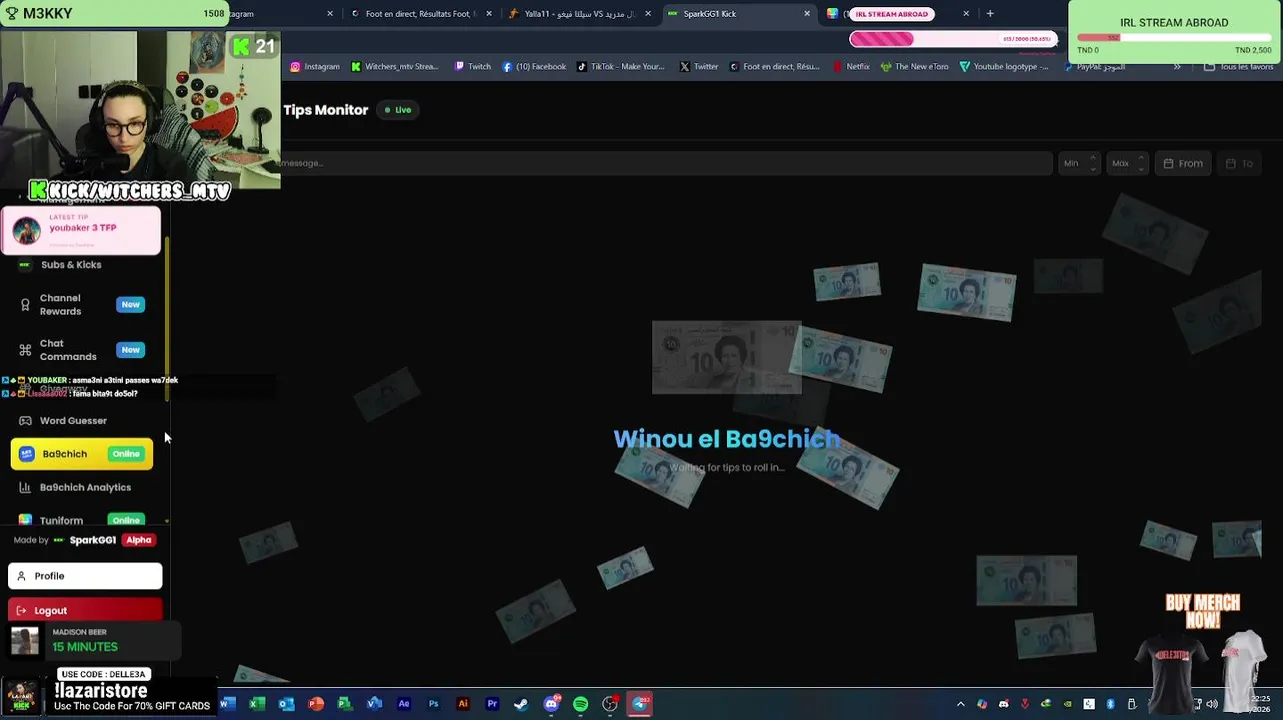Image resolution: width=1283 pixels, height=720 pixels.
Task: Click the Max amount field
Action: click(x=1128, y=163)
